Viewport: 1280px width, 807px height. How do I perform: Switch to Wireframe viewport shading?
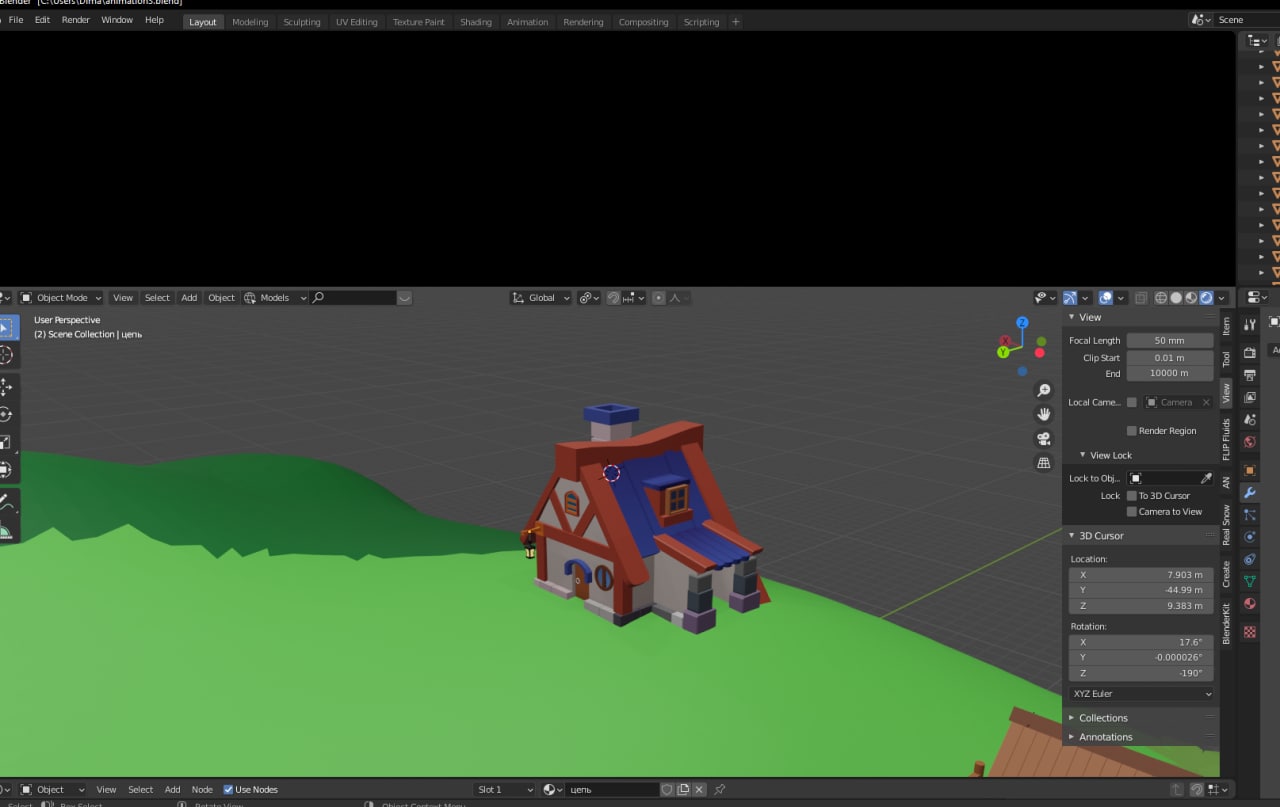click(1161, 298)
